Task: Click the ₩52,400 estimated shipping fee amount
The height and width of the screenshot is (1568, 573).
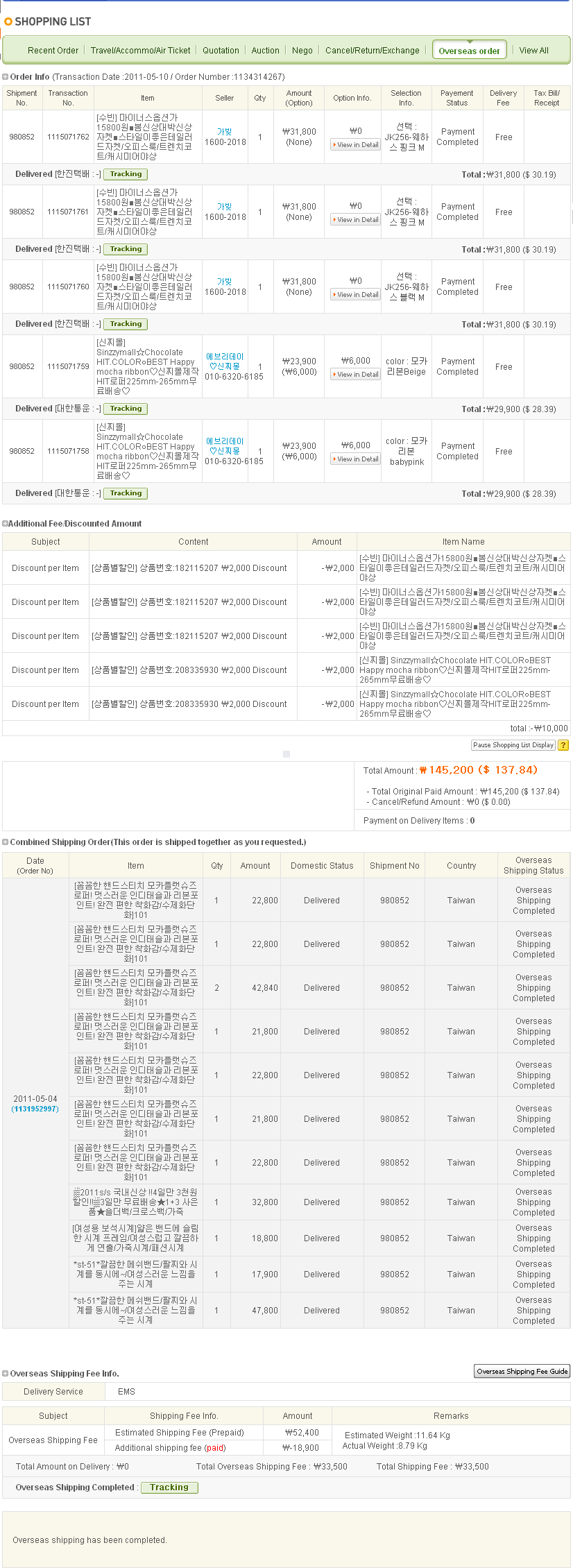Action: pyautogui.click(x=302, y=1432)
